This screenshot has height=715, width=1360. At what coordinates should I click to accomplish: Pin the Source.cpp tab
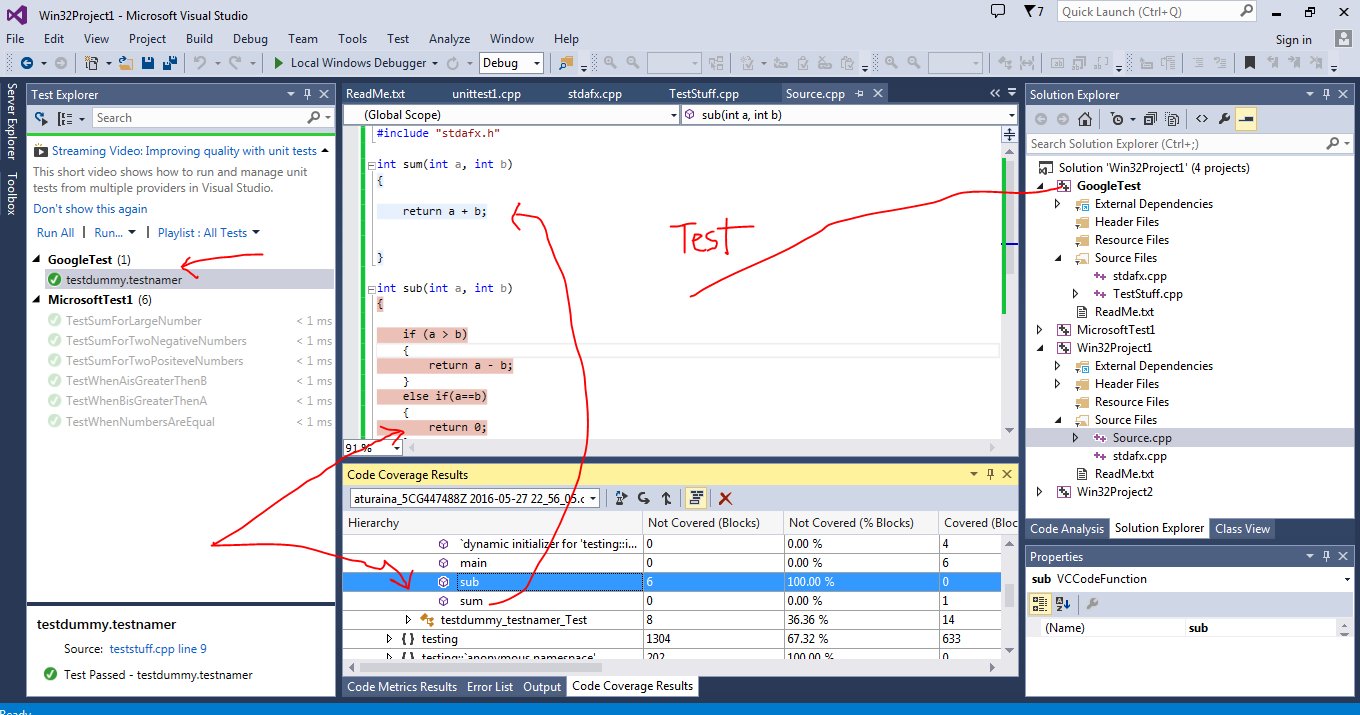(x=858, y=94)
